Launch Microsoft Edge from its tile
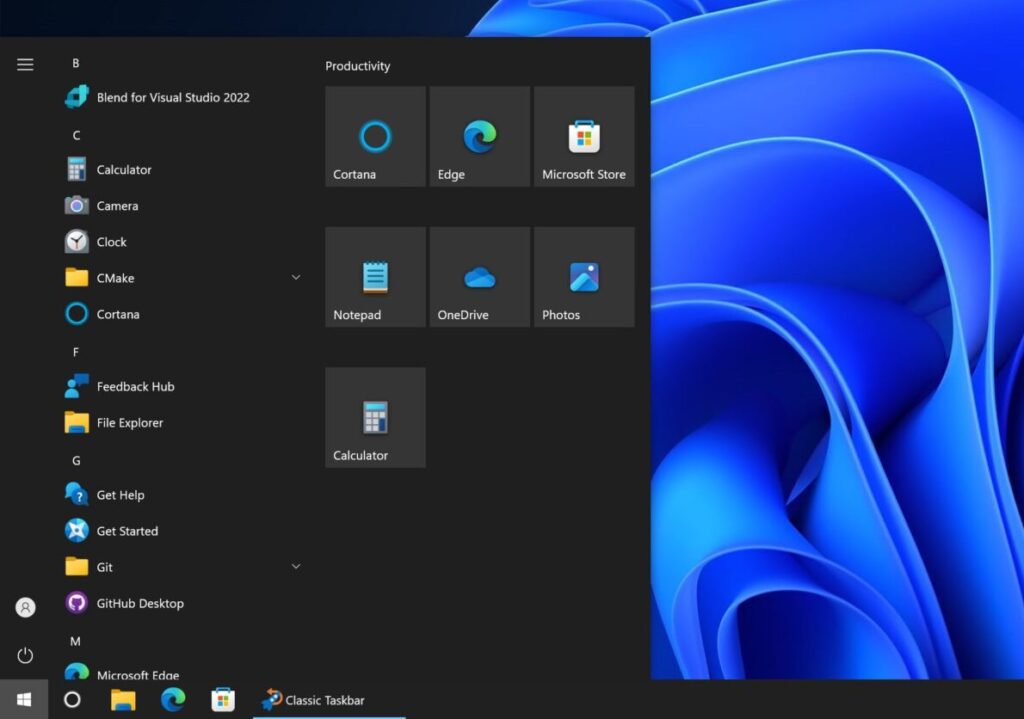1024x719 pixels. [x=479, y=136]
